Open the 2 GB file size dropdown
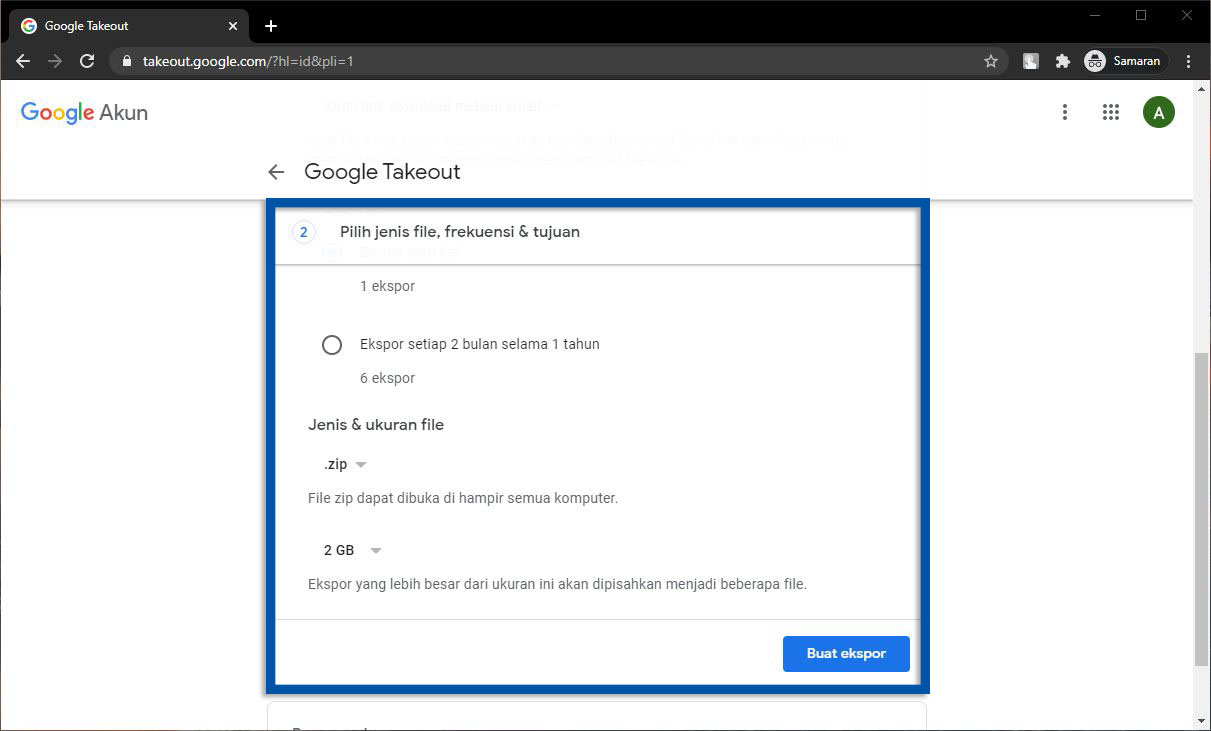The image size is (1211, 731). [353, 551]
